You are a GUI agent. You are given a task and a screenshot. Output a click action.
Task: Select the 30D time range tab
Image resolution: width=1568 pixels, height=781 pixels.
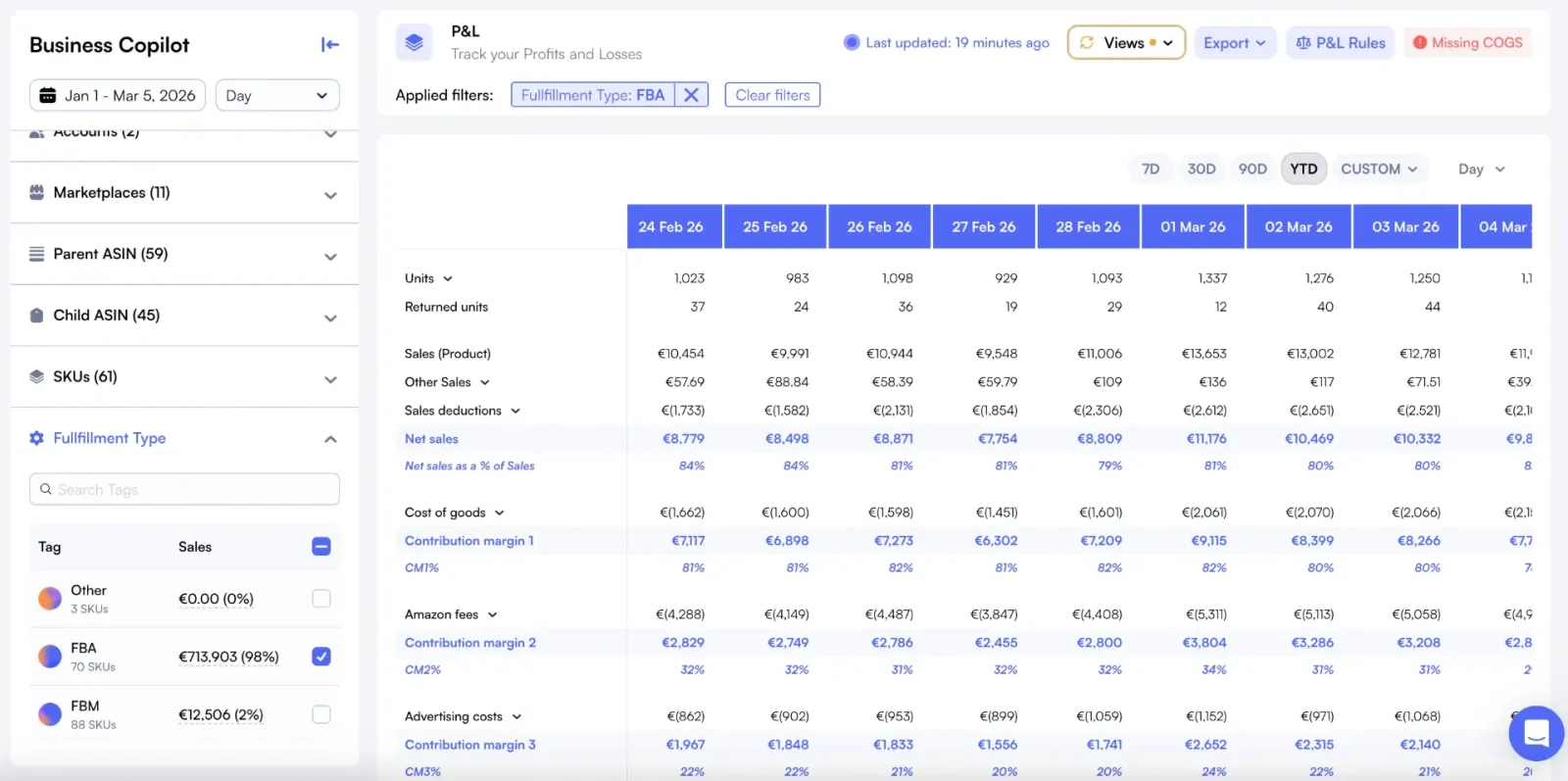click(x=1201, y=169)
